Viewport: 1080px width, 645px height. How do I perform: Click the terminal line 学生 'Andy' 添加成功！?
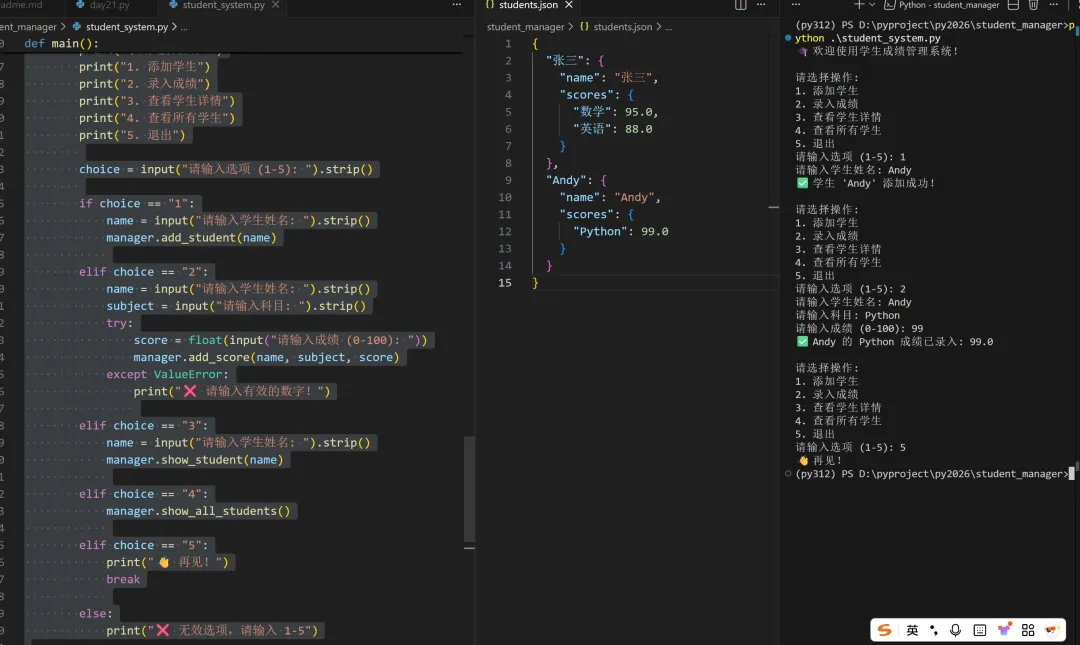click(866, 183)
